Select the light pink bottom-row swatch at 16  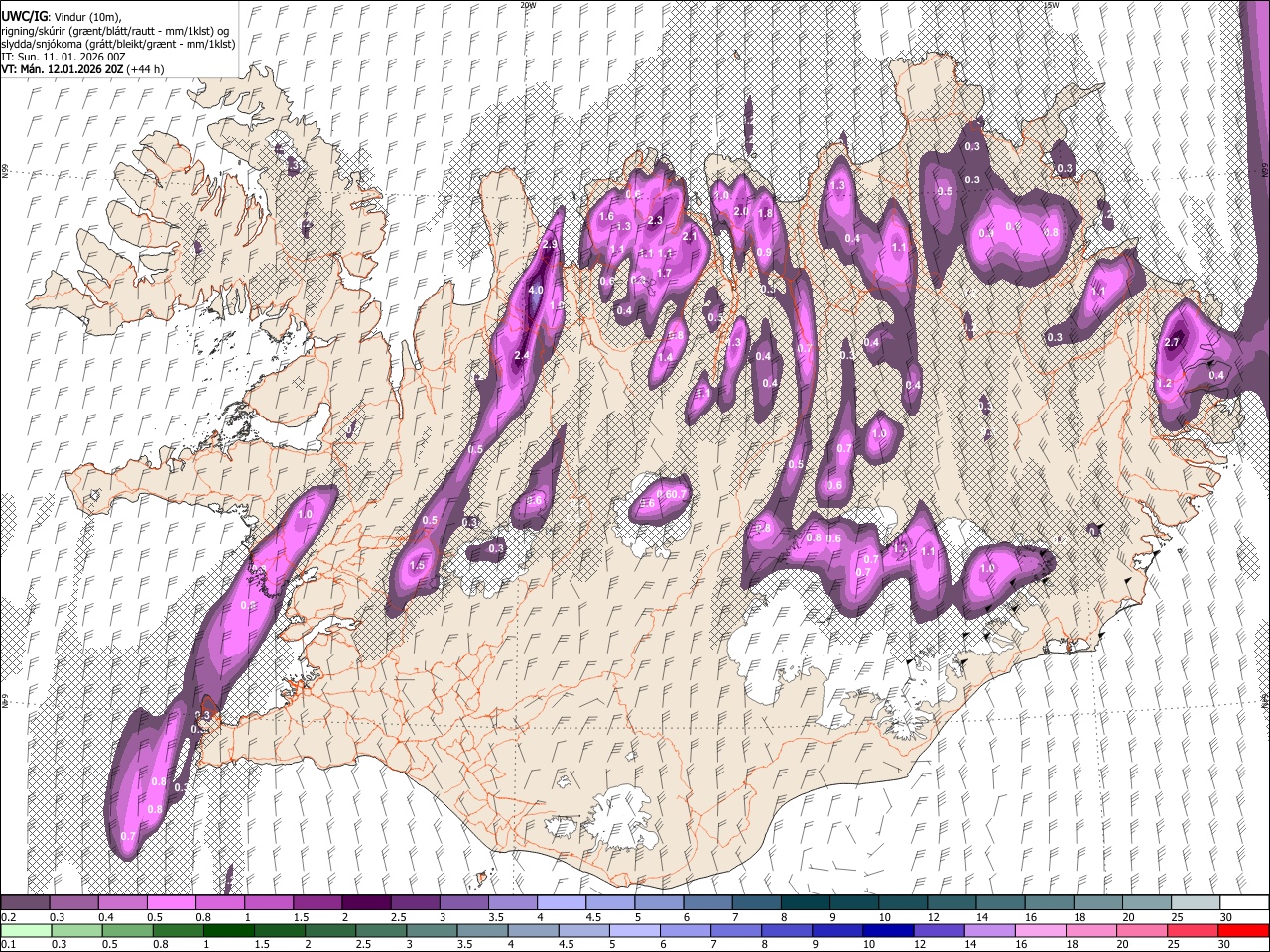1041,930
